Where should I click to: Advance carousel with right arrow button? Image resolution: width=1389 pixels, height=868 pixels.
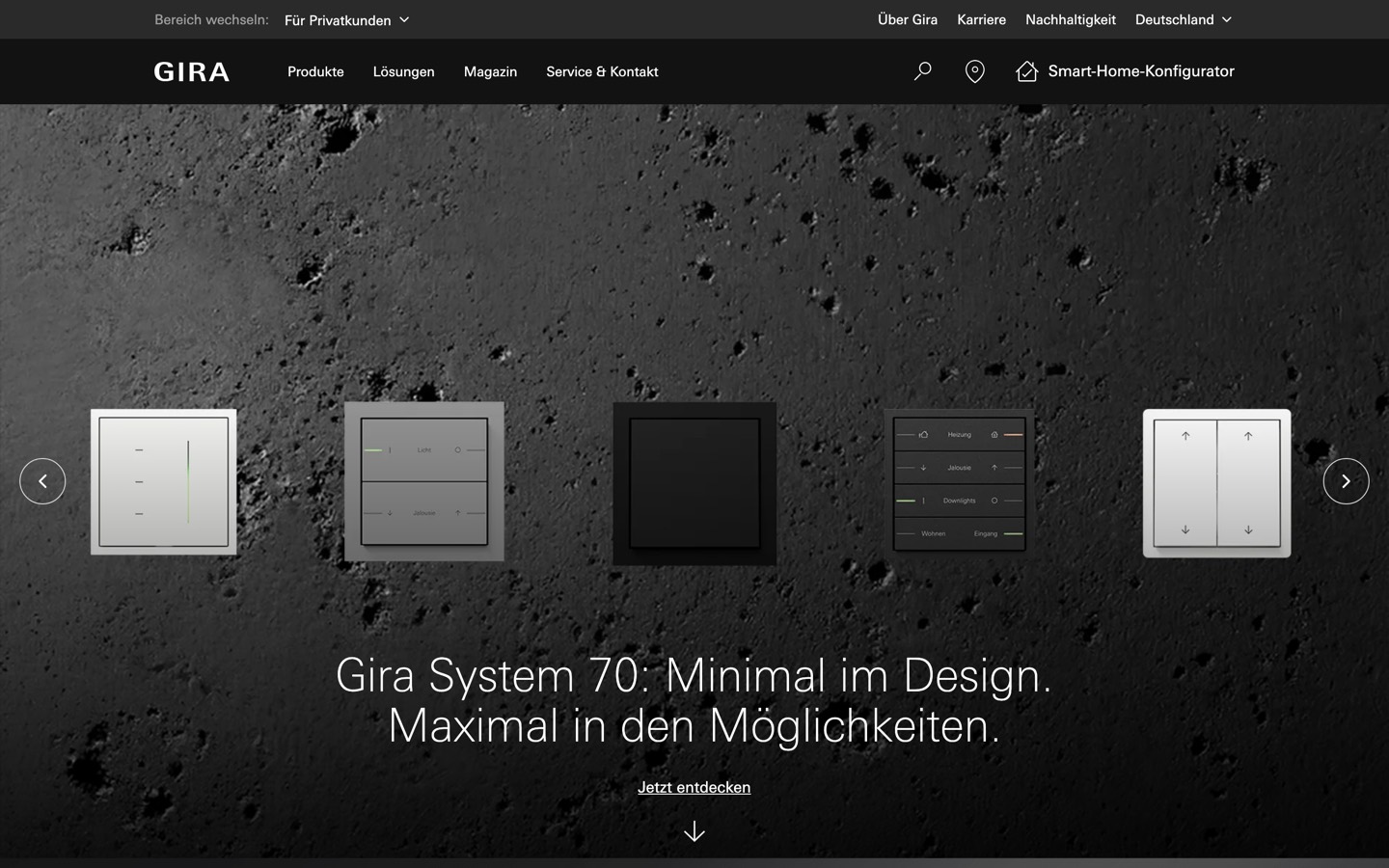coord(1347,481)
